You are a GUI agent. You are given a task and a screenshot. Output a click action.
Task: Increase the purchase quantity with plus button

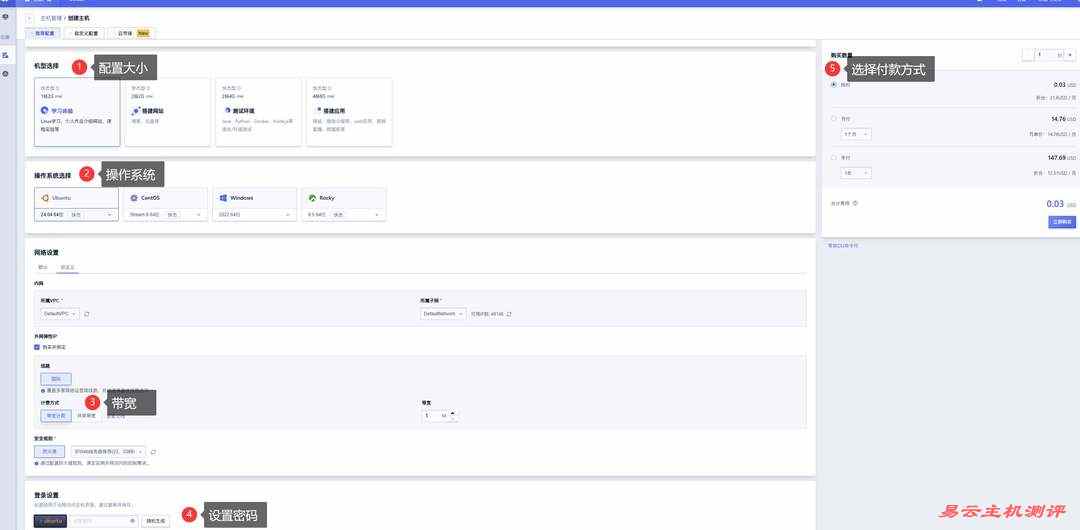click(1069, 55)
